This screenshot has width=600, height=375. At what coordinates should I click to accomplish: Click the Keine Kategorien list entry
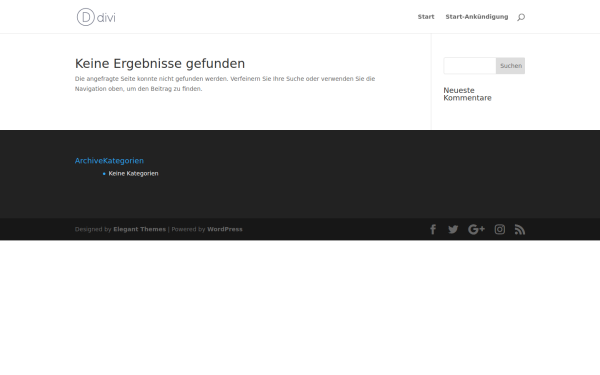point(133,173)
